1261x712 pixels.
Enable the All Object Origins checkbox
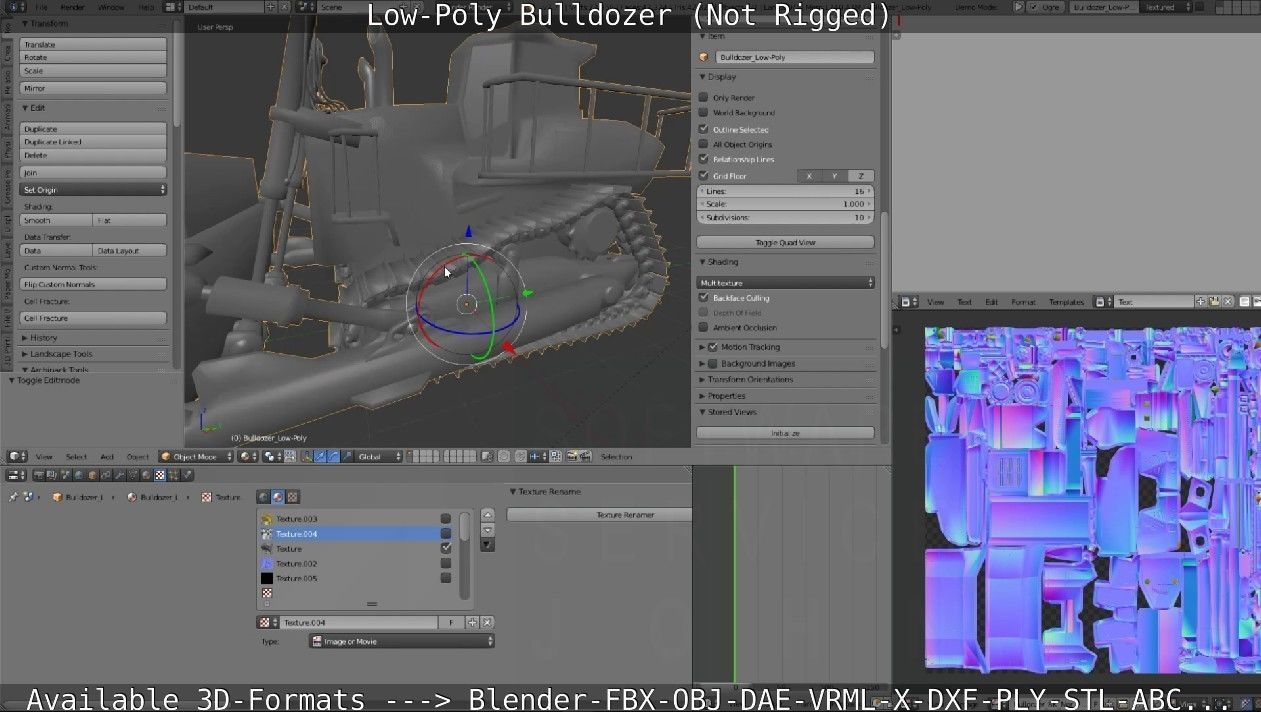[x=704, y=144]
